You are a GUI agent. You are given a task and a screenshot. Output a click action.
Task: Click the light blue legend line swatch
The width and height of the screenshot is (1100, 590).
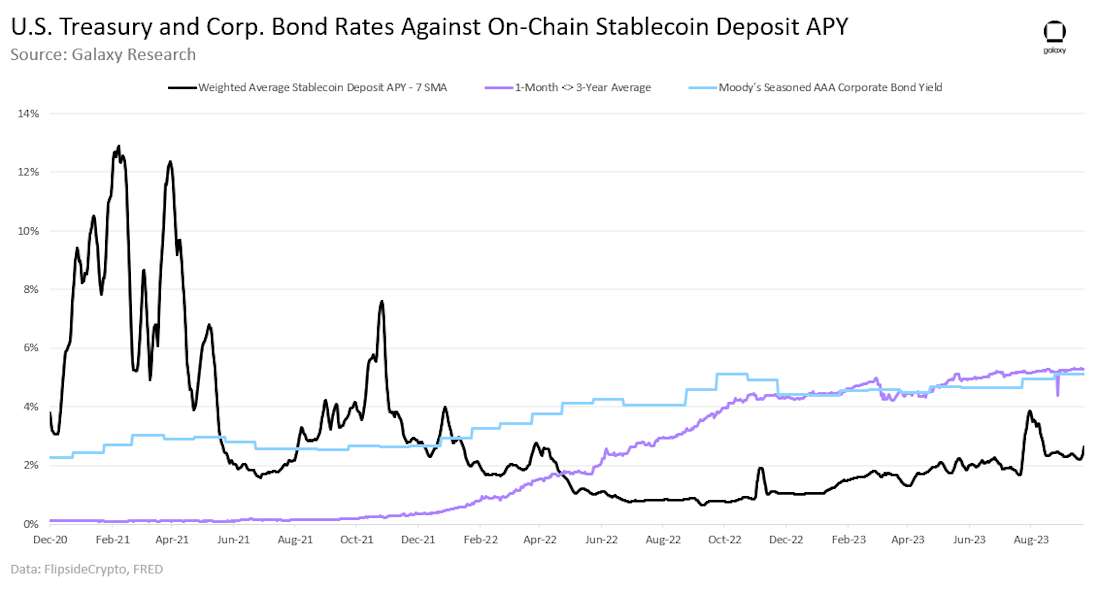coord(703,88)
